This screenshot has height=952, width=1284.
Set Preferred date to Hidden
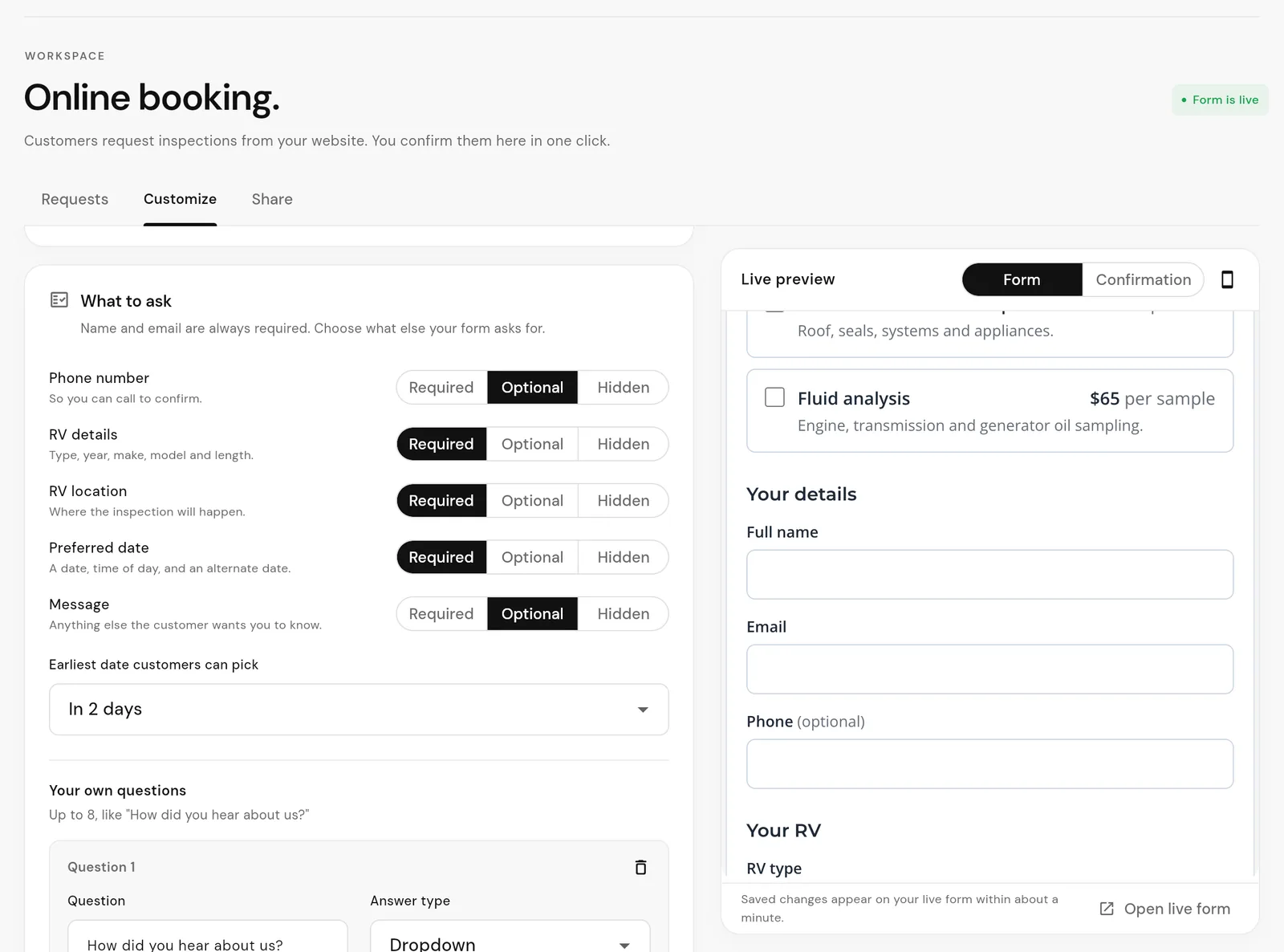(x=624, y=557)
